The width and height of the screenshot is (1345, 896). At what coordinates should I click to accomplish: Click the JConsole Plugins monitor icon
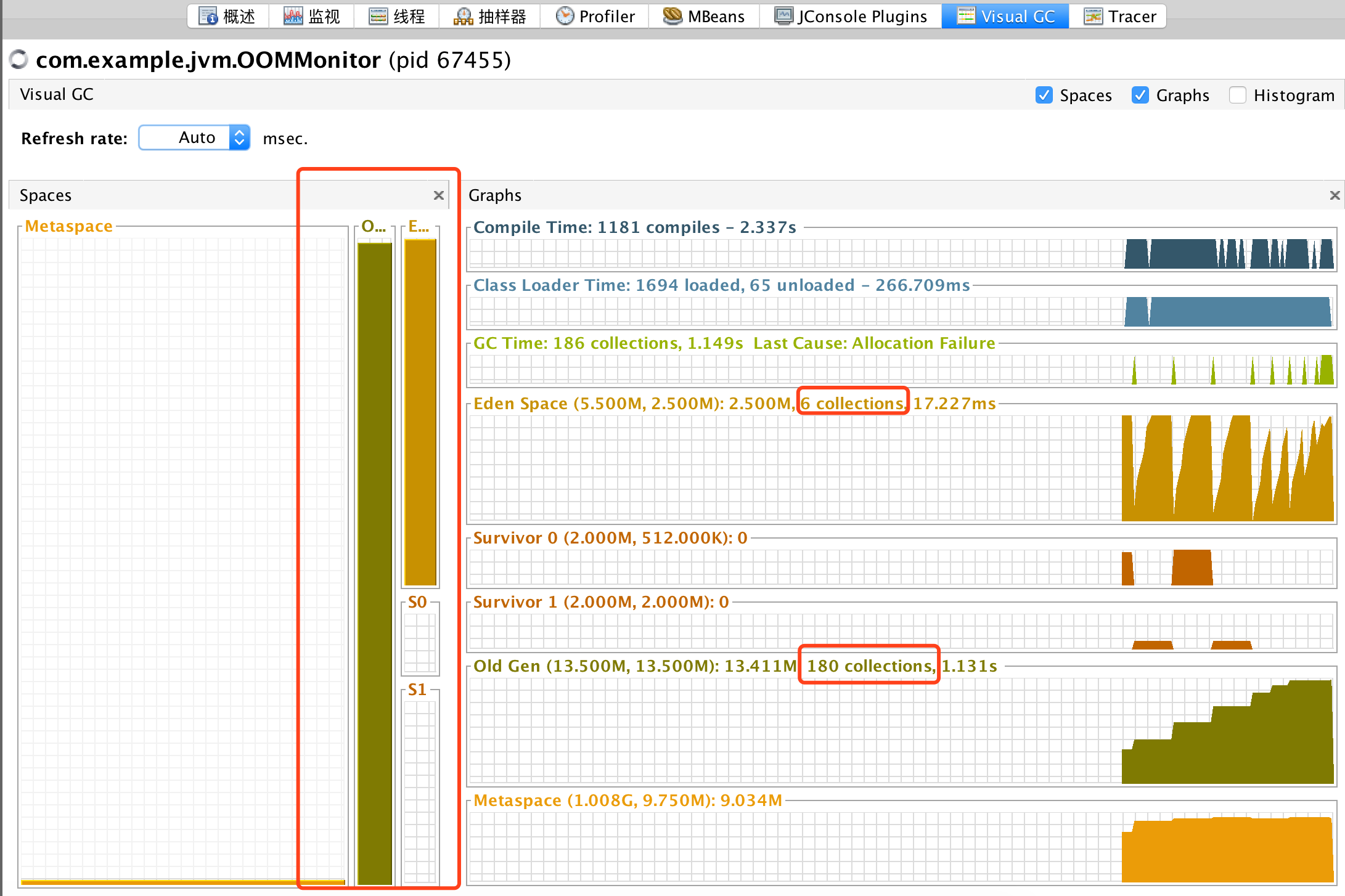(783, 16)
